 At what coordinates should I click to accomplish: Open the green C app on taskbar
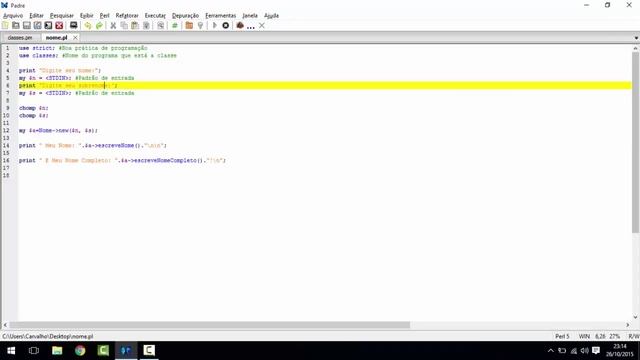pyautogui.click(x=103, y=351)
